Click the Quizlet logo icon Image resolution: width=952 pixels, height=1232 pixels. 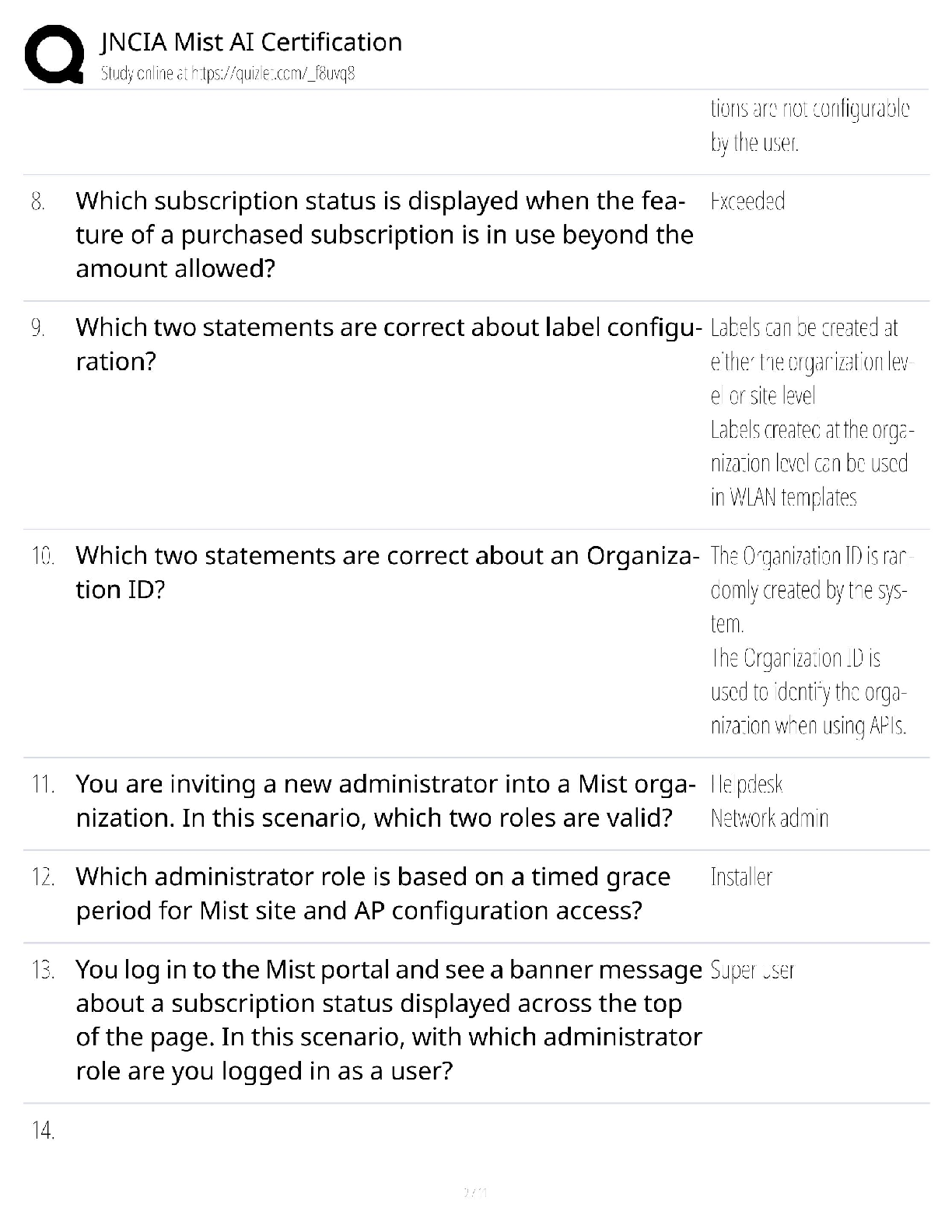click(x=54, y=54)
